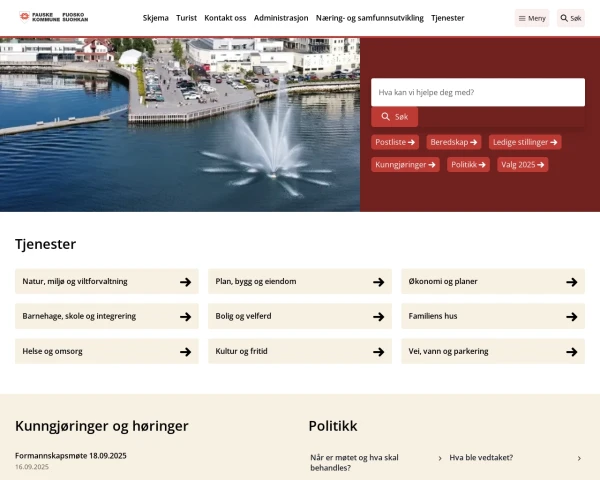Click arrow on Økonomi og planer
Screen dimensions: 600x480
571,282
